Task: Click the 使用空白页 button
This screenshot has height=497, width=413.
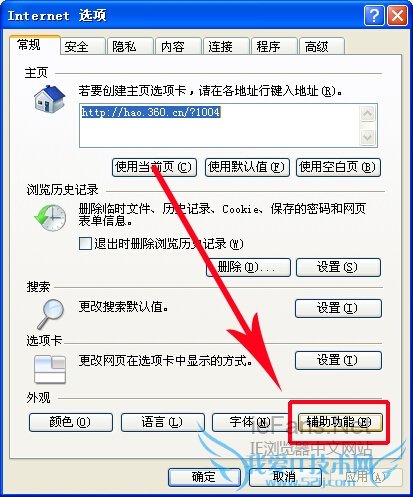Action: click(338, 167)
